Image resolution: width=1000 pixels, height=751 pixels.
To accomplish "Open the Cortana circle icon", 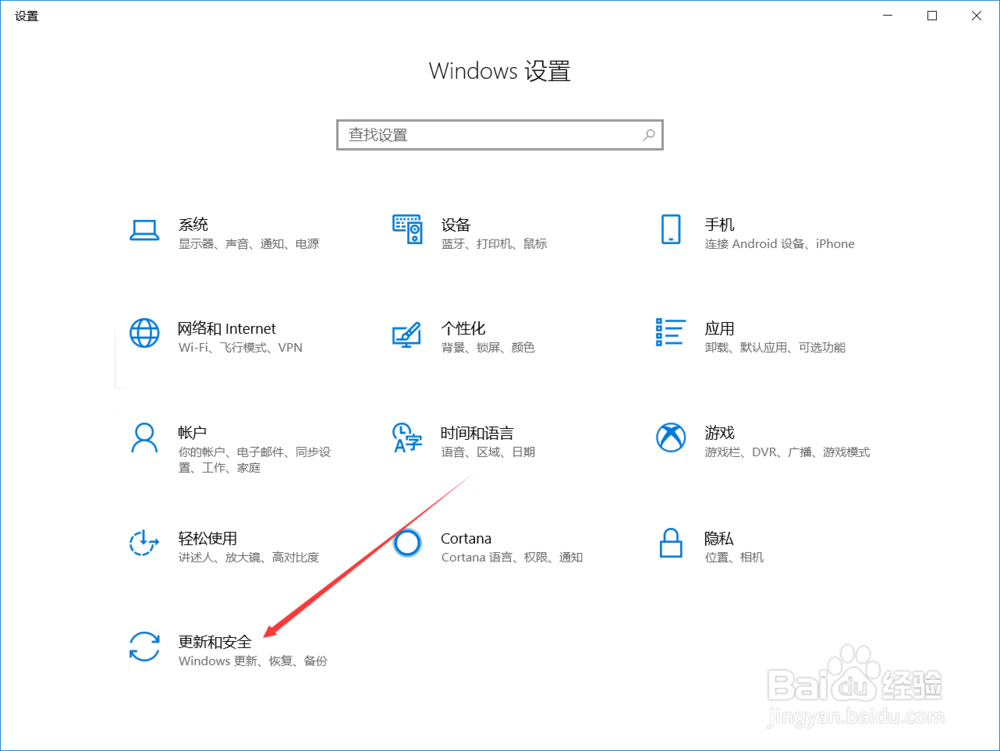I will (407, 543).
